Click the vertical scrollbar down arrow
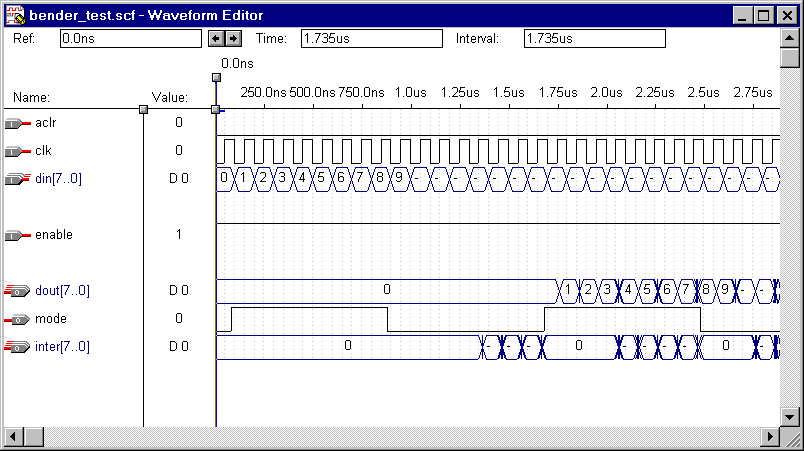The image size is (804, 451). coord(790,417)
